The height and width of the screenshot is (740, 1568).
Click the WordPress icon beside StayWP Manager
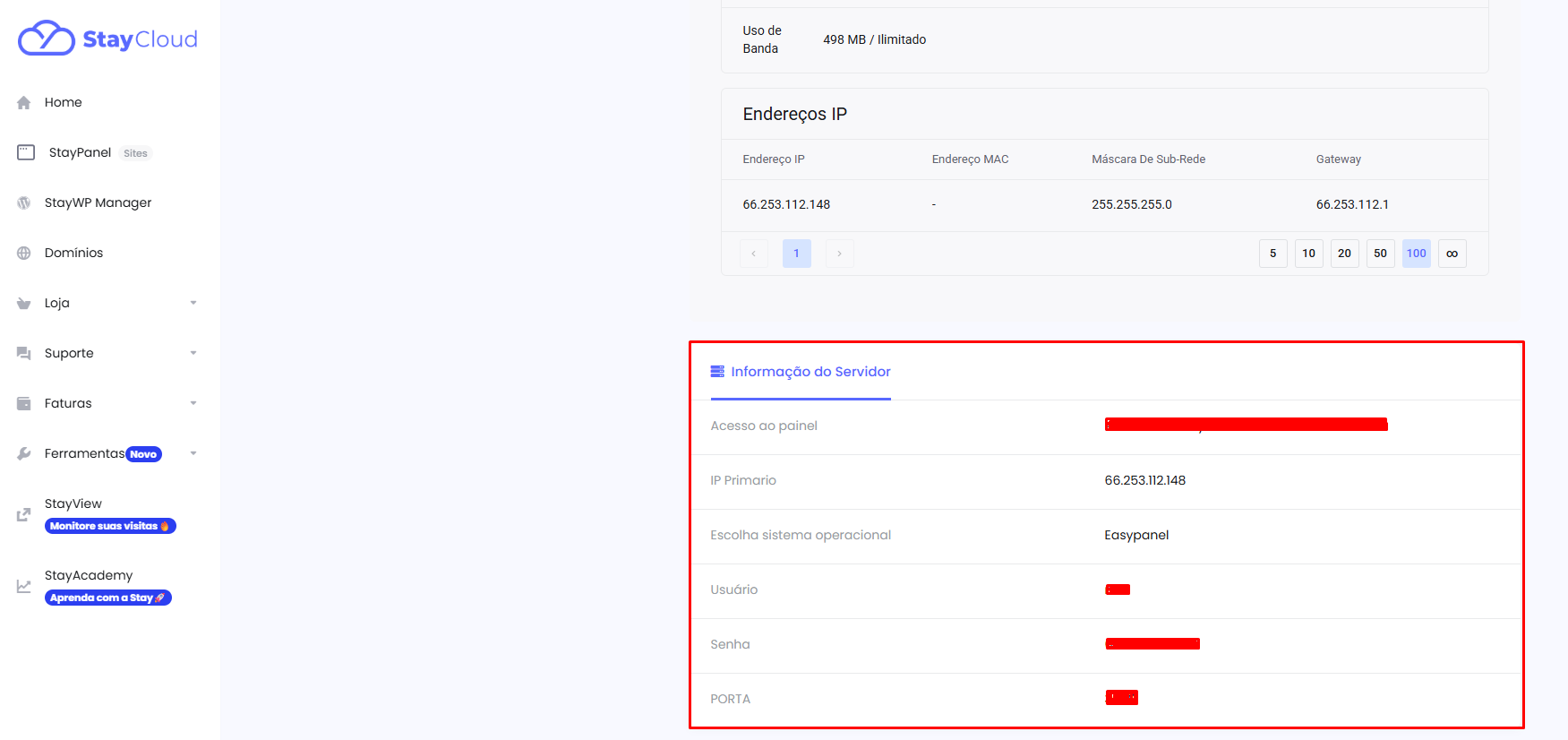point(24,203)
